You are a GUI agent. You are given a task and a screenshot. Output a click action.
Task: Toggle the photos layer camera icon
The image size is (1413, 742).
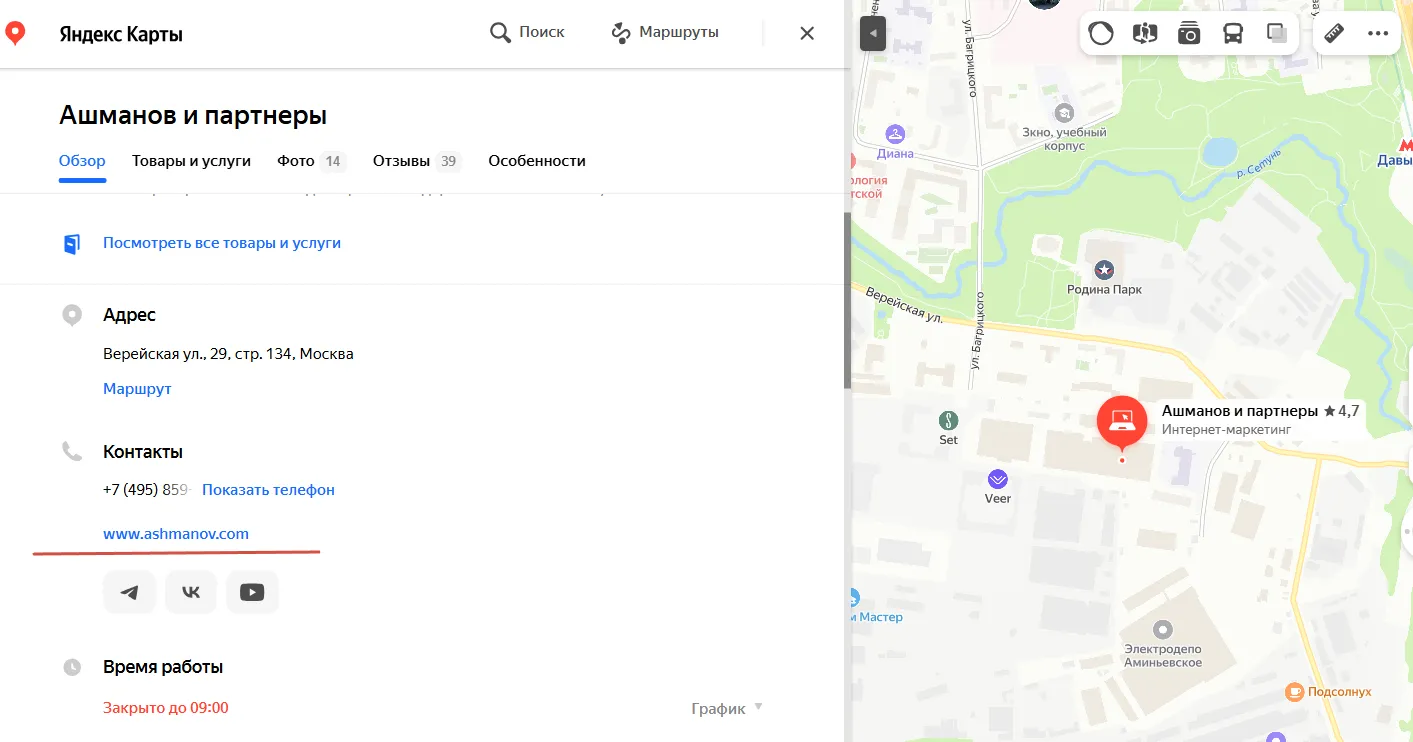(x=1189, y=34)
